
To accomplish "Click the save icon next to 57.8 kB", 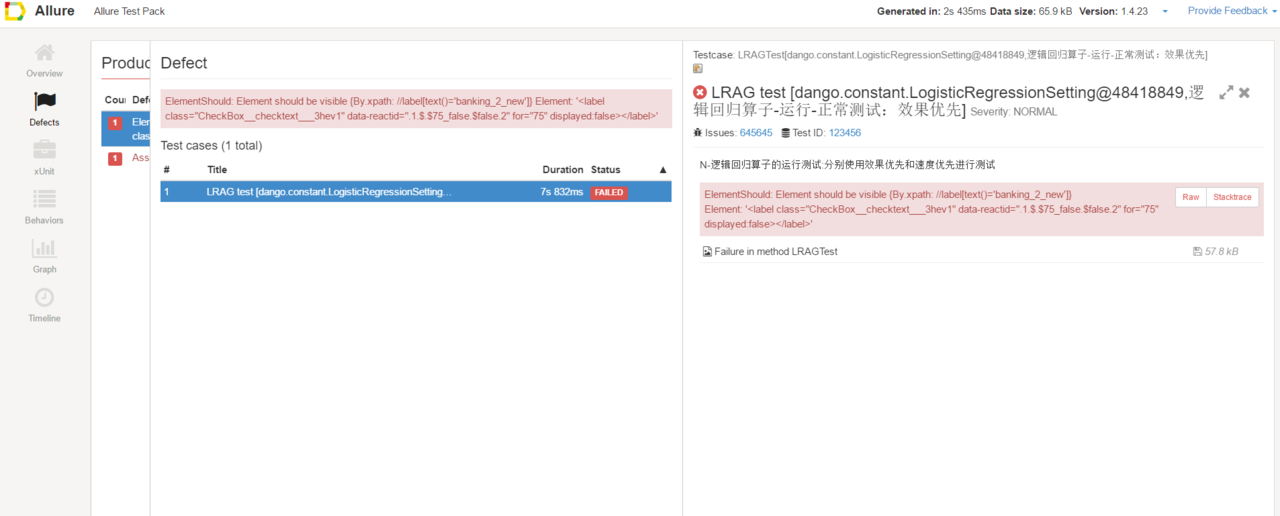I will click(x=1198, y=252).
